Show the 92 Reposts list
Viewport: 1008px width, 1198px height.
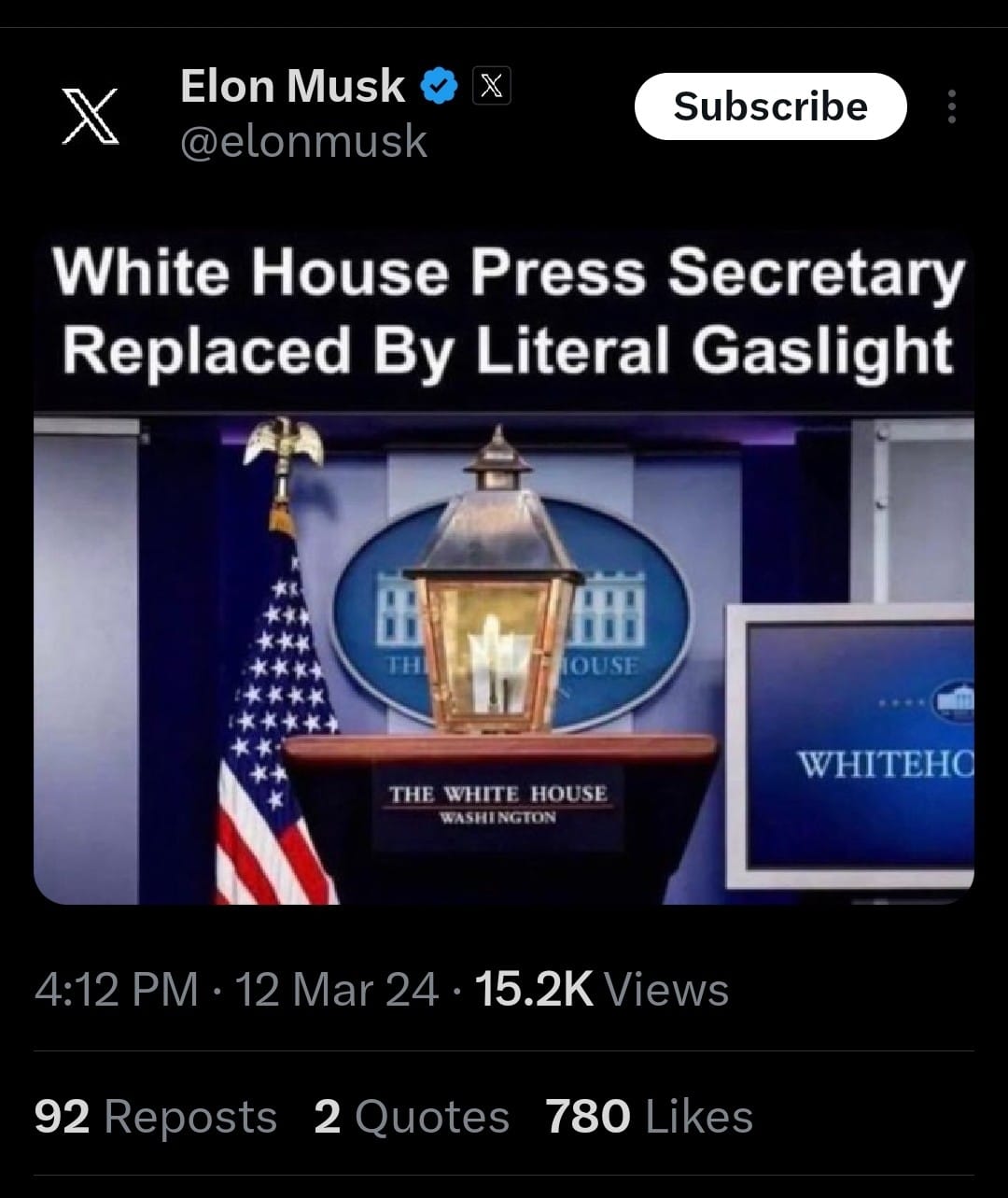coord(156,1117)
